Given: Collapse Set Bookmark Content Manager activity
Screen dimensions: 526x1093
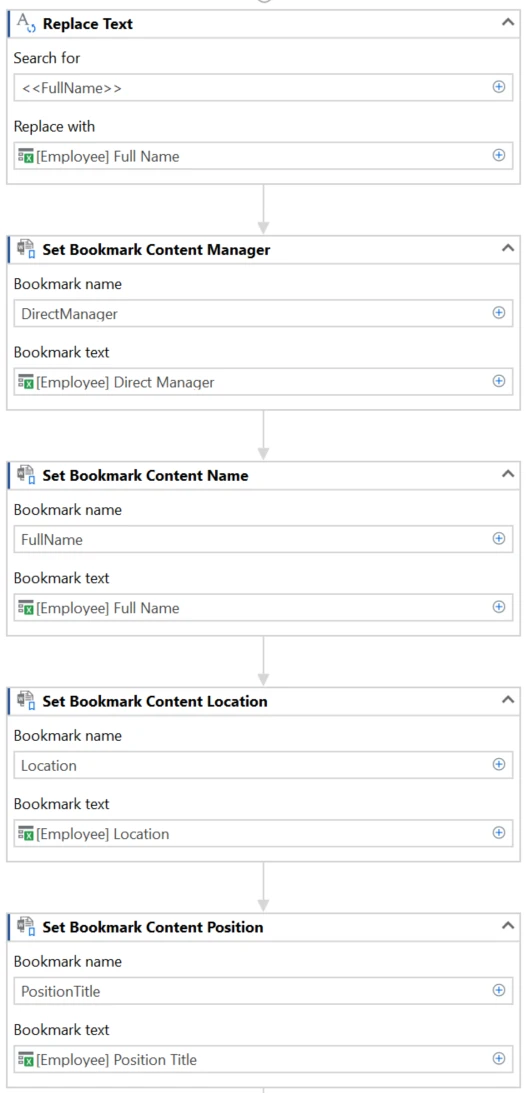Looking at the screenshot, I should click(508, 249).
